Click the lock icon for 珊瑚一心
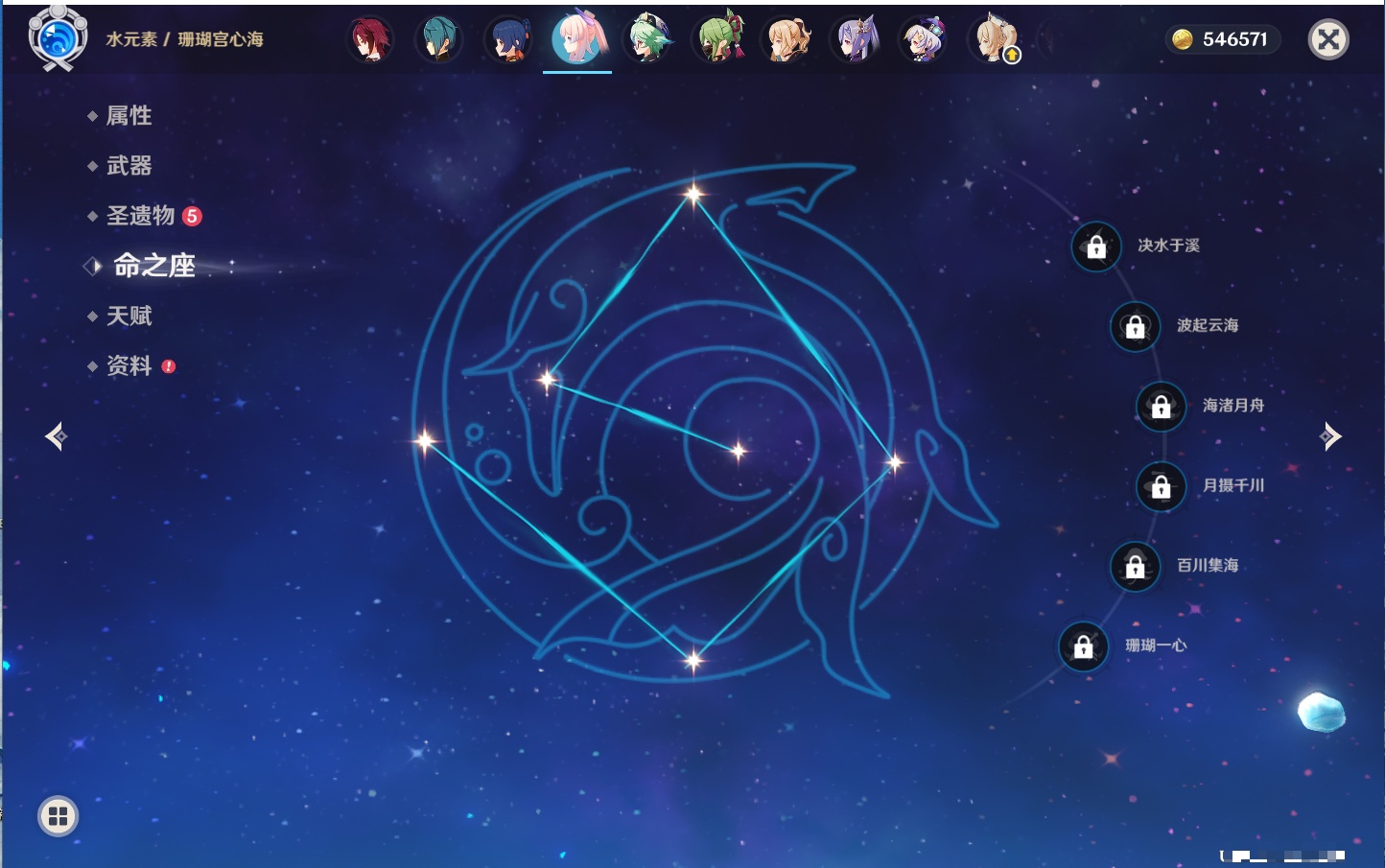Screen dimensions: 1385x868 (x=1084, y=646)
